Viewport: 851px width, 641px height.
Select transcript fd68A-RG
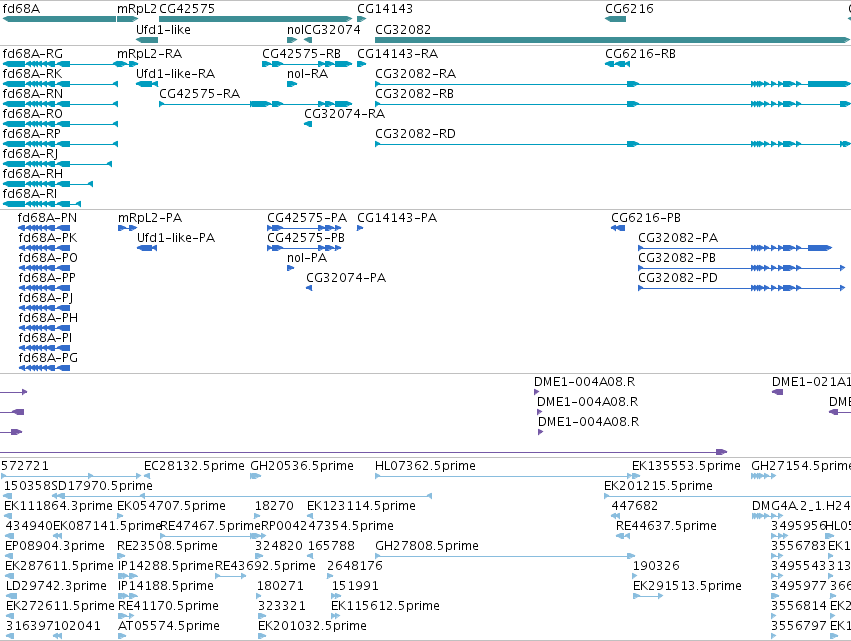33,54
